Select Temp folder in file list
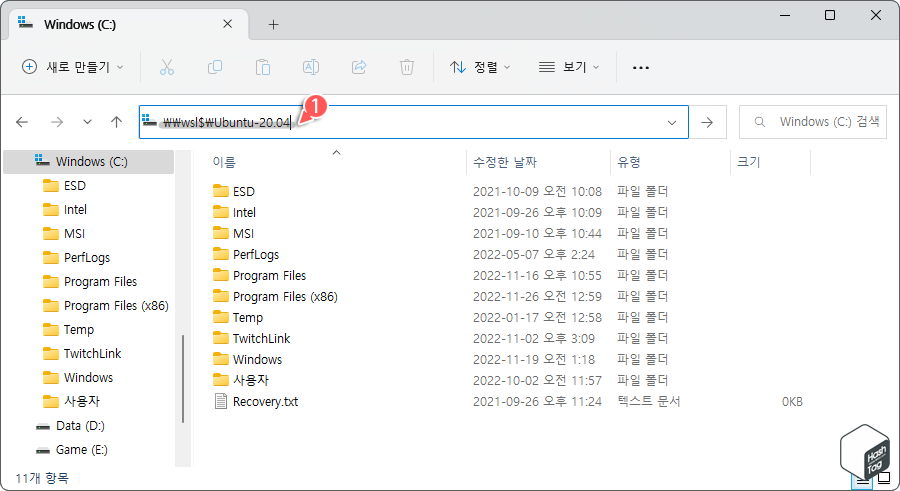This screenshot has height=491, width=900. click(x=247, y=318)
